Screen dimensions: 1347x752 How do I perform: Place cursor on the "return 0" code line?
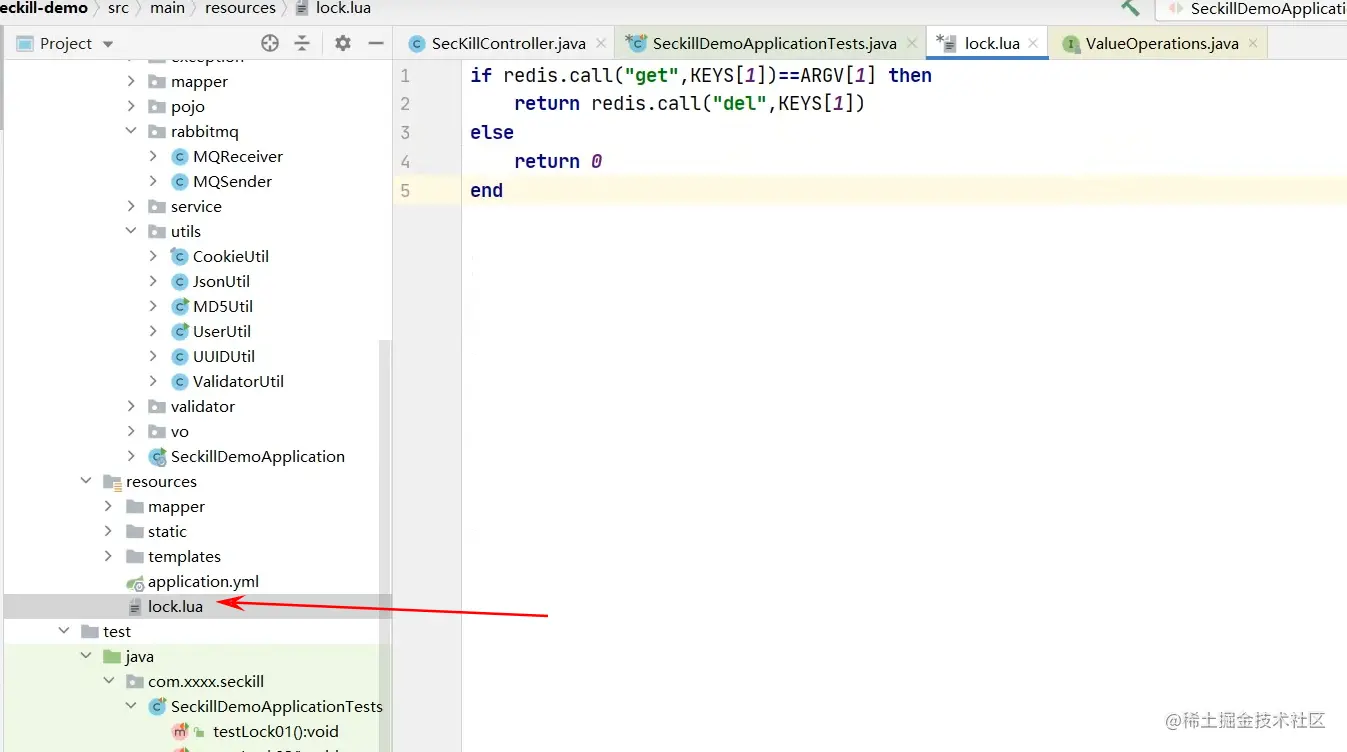click(x=558, y=161)
